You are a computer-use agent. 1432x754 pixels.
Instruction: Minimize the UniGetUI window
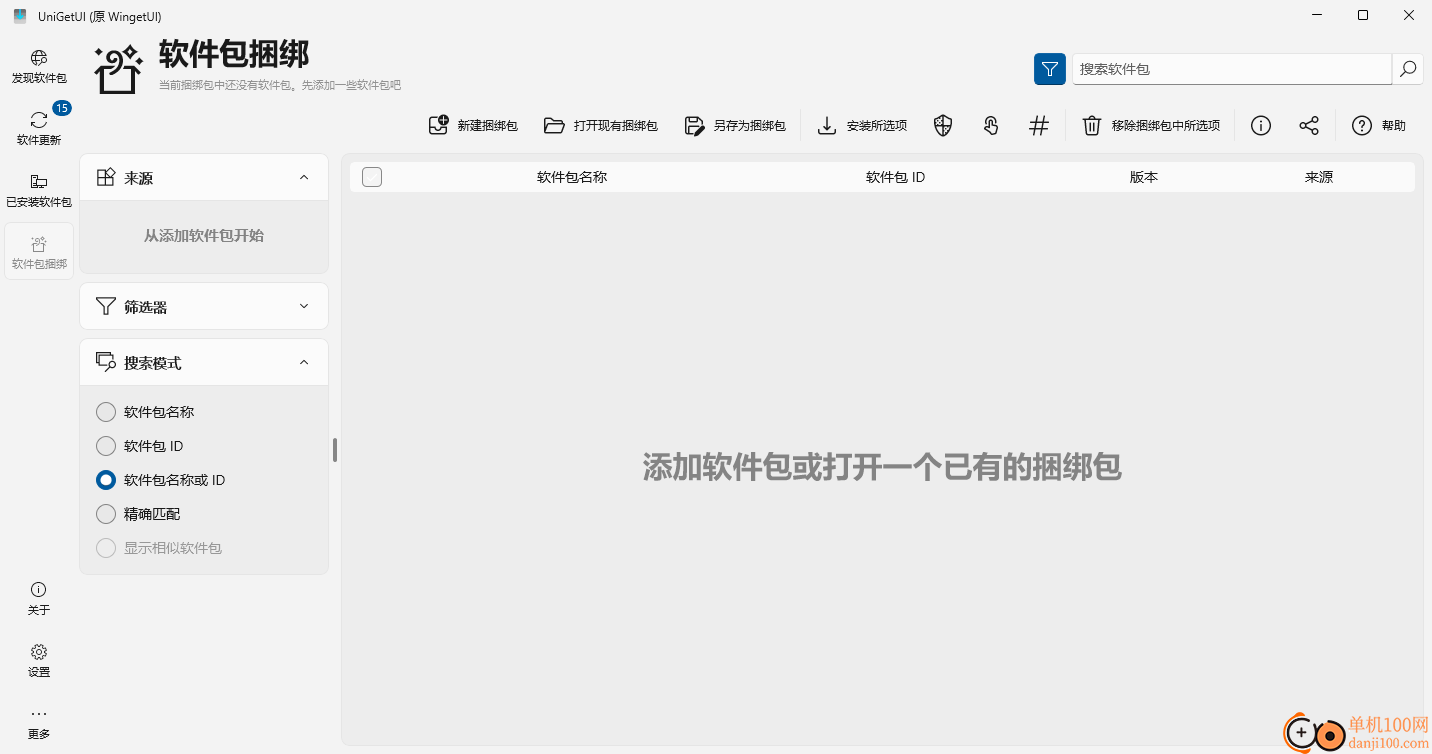pyautogui.click(x=1317, y=16)
